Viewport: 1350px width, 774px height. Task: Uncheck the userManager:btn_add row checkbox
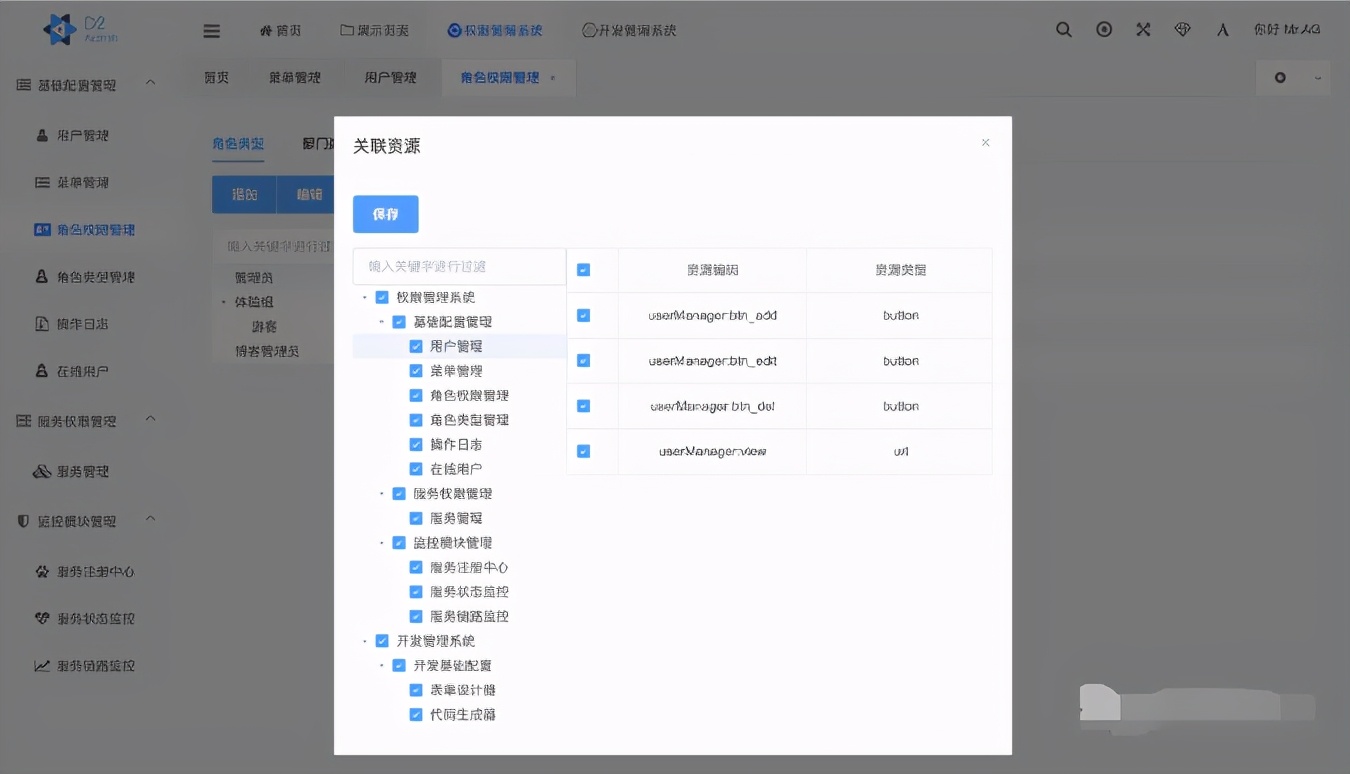tap(583, 315)
